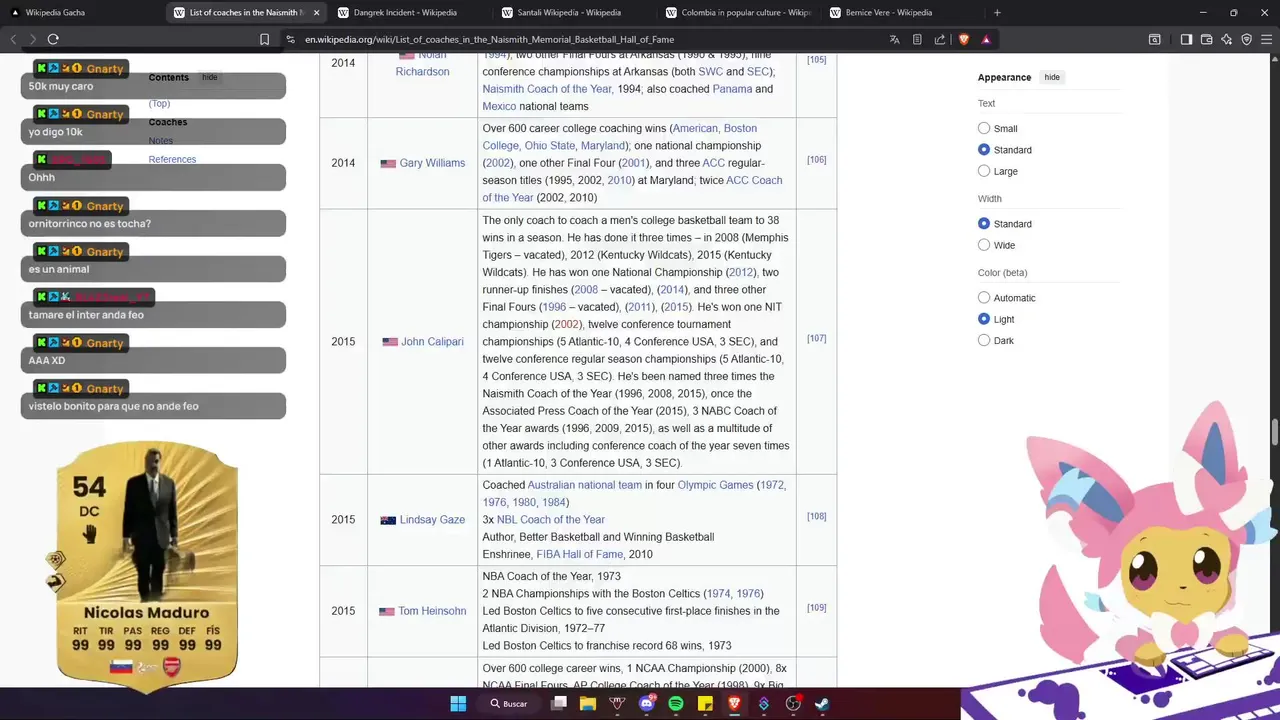Select Light color mode

pyautogui.click(x=984, y=319)
